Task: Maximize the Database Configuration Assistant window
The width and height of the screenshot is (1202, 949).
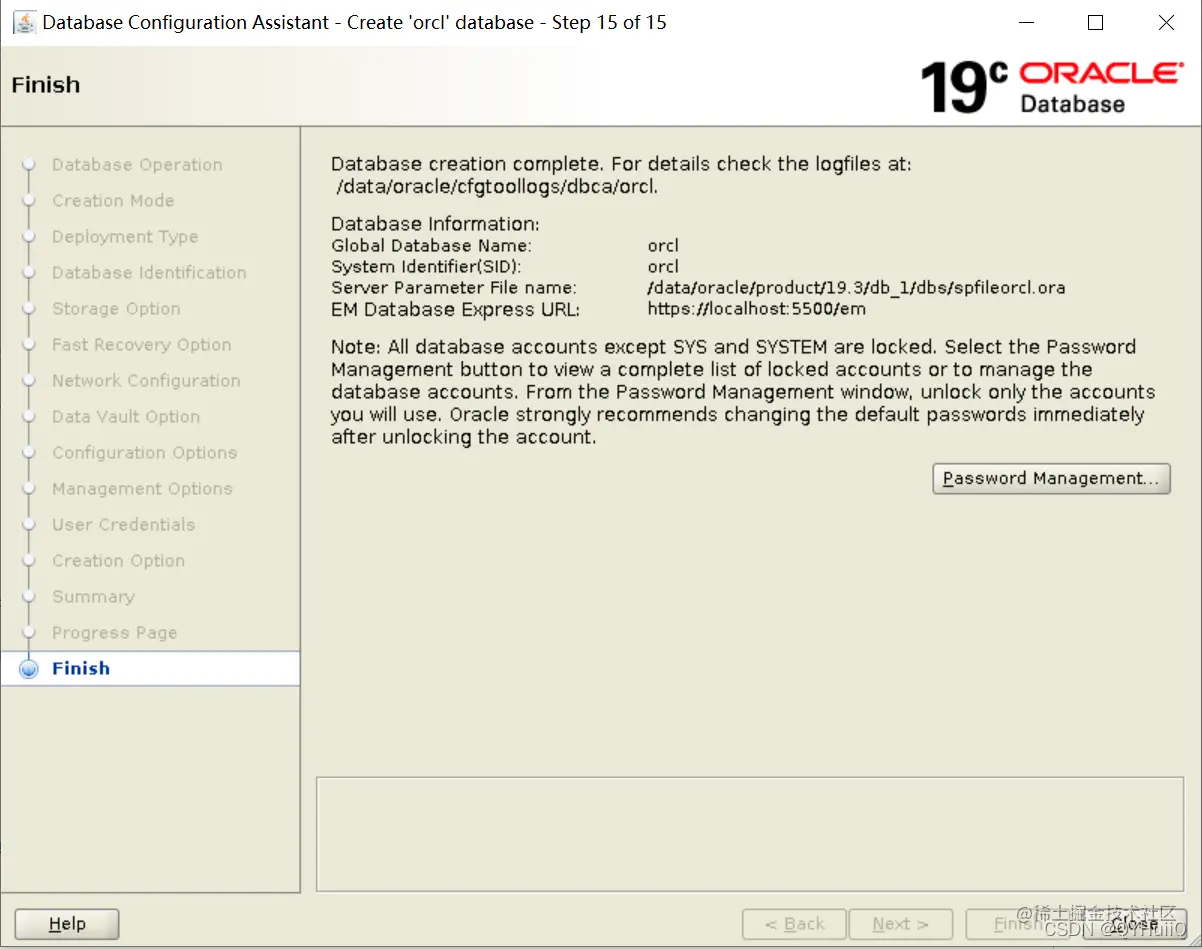Action: 1095,22
